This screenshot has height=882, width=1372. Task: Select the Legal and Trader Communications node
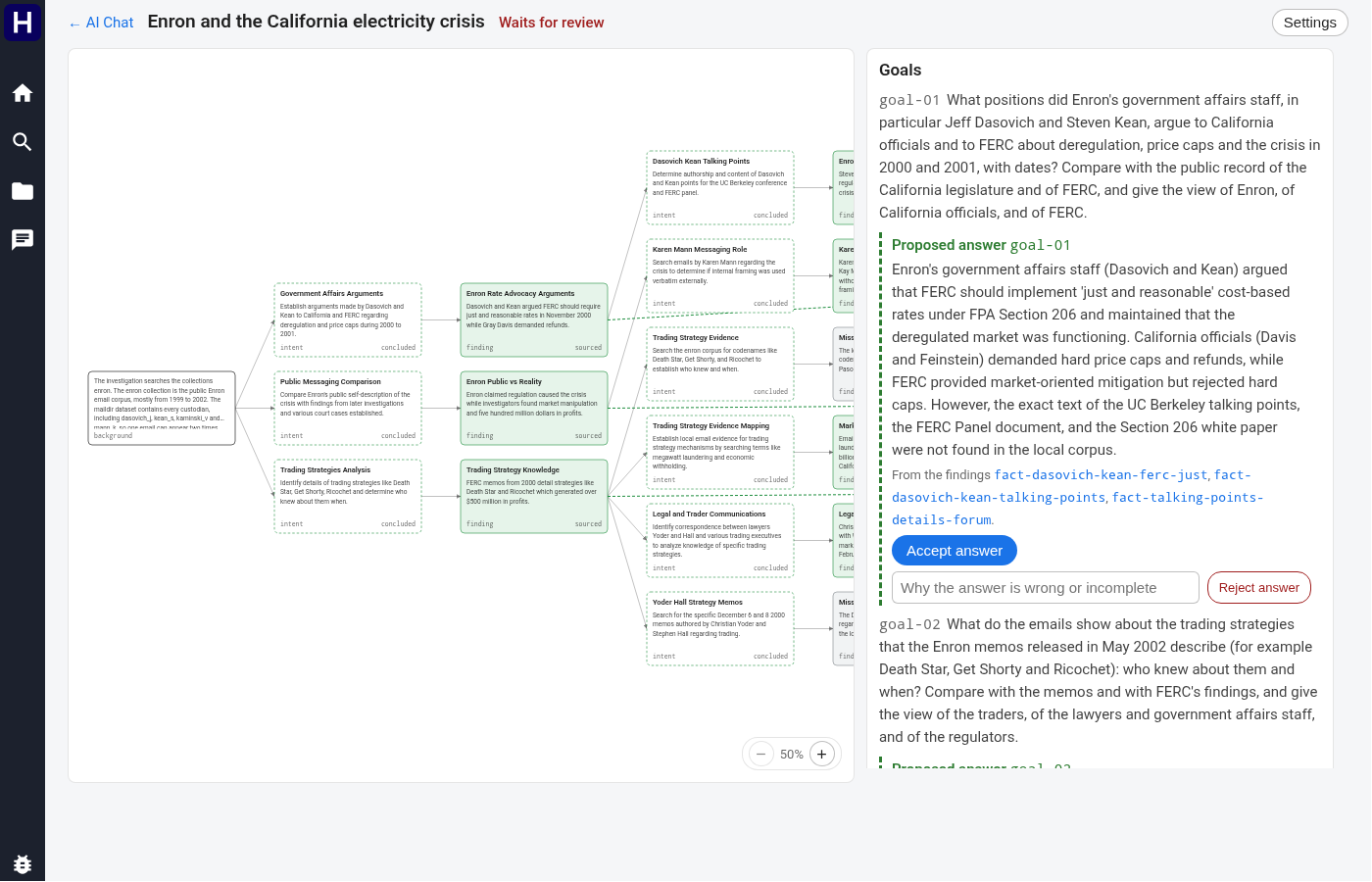tap(720, 541)
